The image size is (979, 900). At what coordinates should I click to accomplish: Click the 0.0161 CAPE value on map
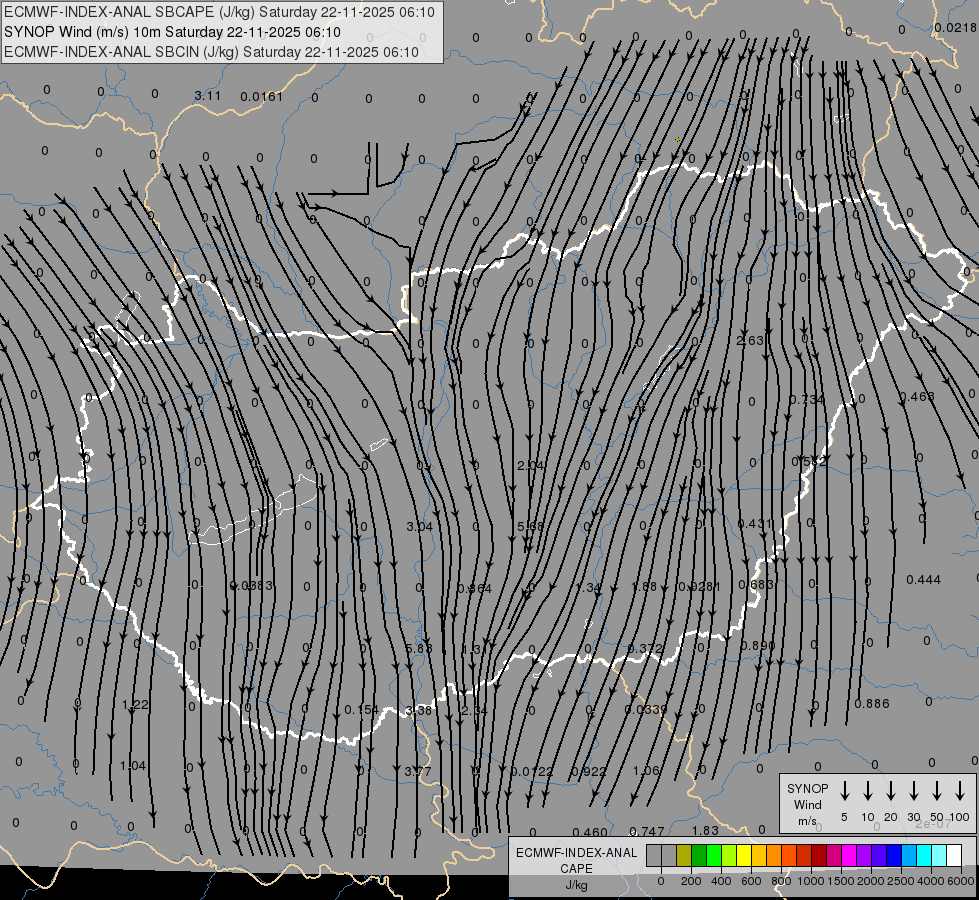coord(262,96)
